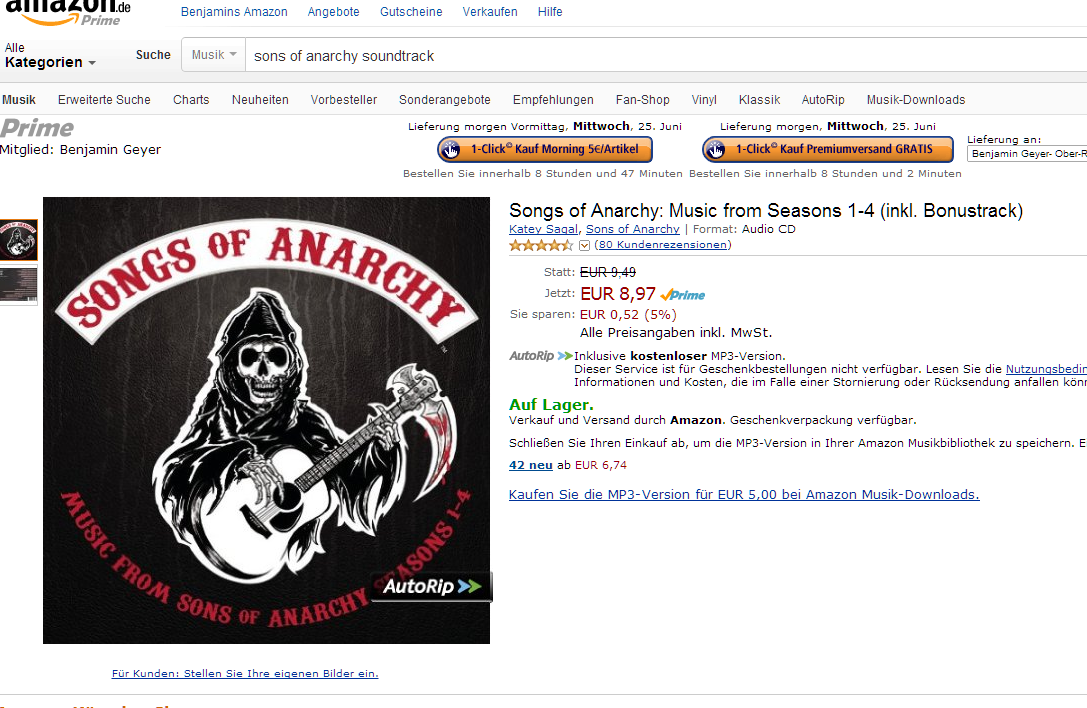The width and height of the screenshot is (1087, 708).
Task: Expand the Musik search category selector
Action: [x=214, y=55]
